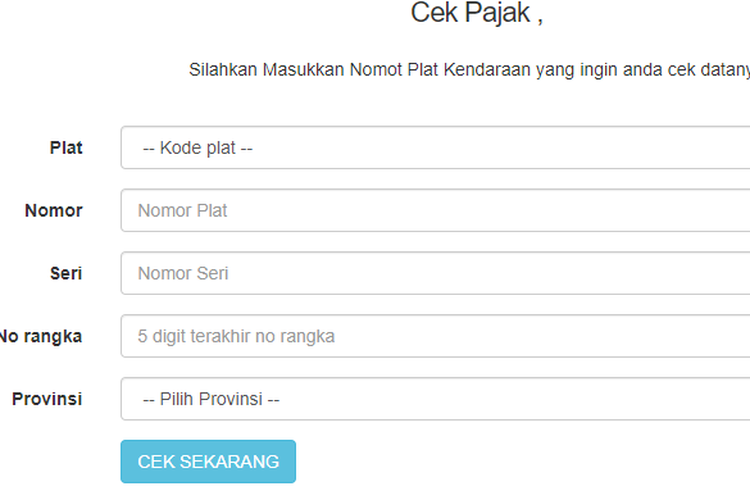Click the word Silahkan in the instructions
Viewport: 750px width, 500px height.
(x=225, y=70)
